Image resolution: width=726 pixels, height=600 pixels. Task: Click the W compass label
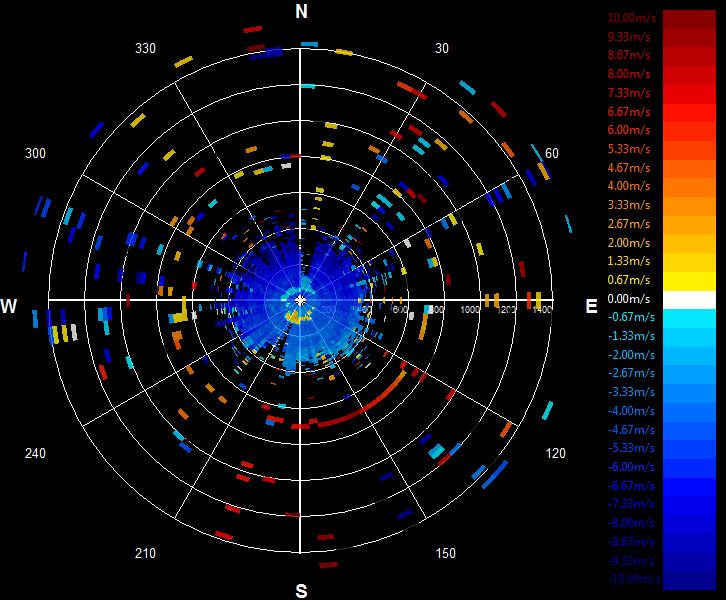(x=9, y=306)
